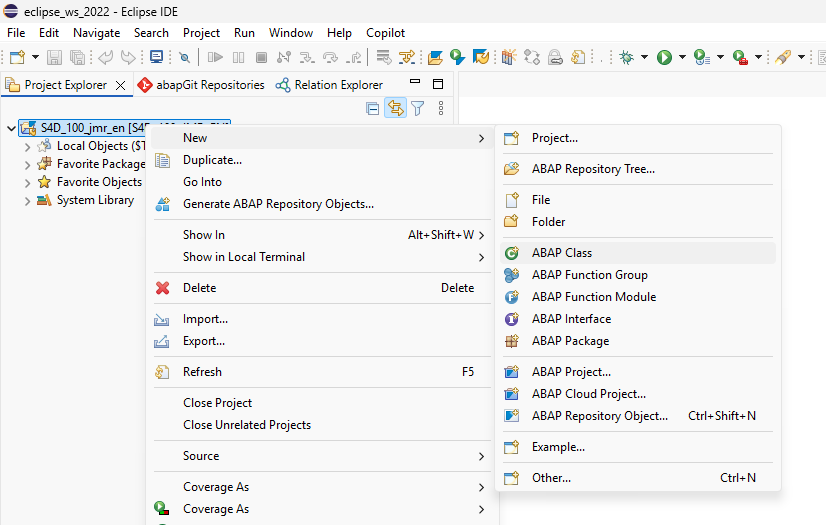Click the Resume debug toolbar icon
826x525 pixels.
215,57
